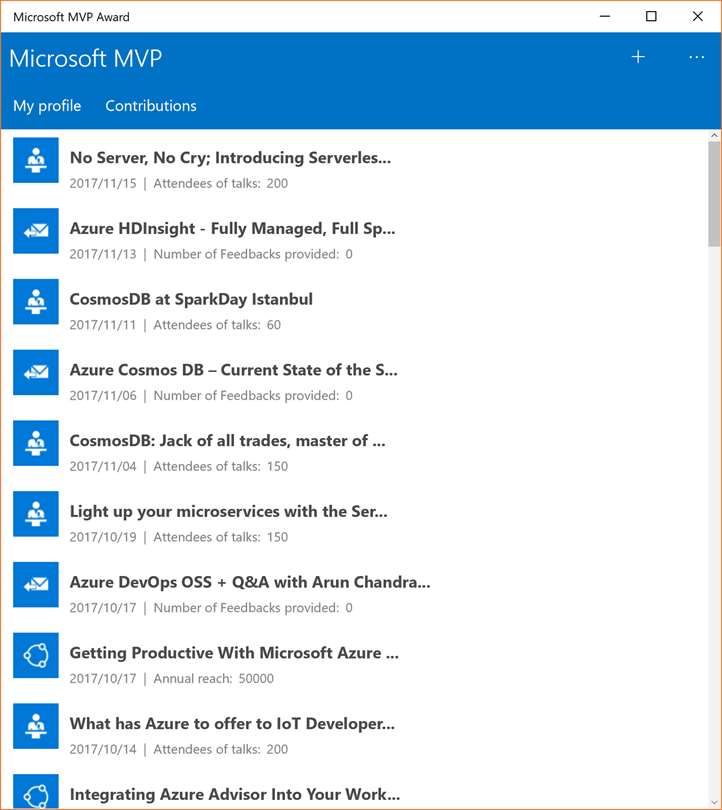Click the vertical scrollbar thumb
This screenshot has height=810, width=722.
714,194
